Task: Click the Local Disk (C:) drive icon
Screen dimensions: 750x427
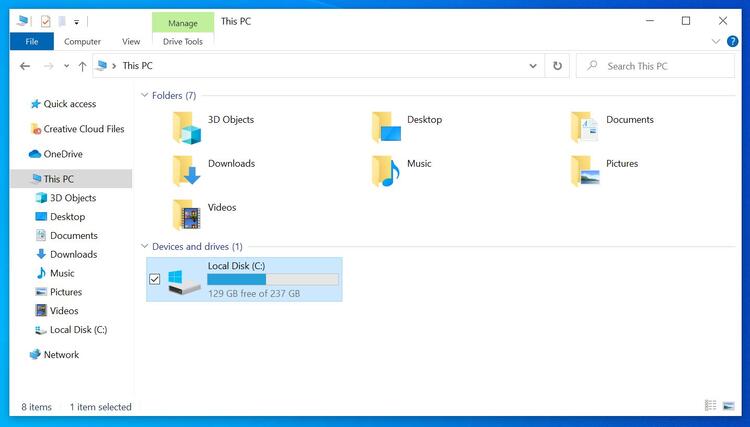Action: point(184,282)
